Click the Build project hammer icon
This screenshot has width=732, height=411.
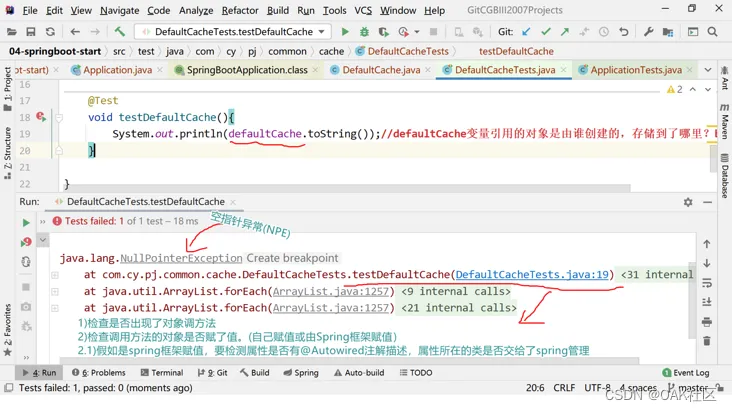(120, 32)
